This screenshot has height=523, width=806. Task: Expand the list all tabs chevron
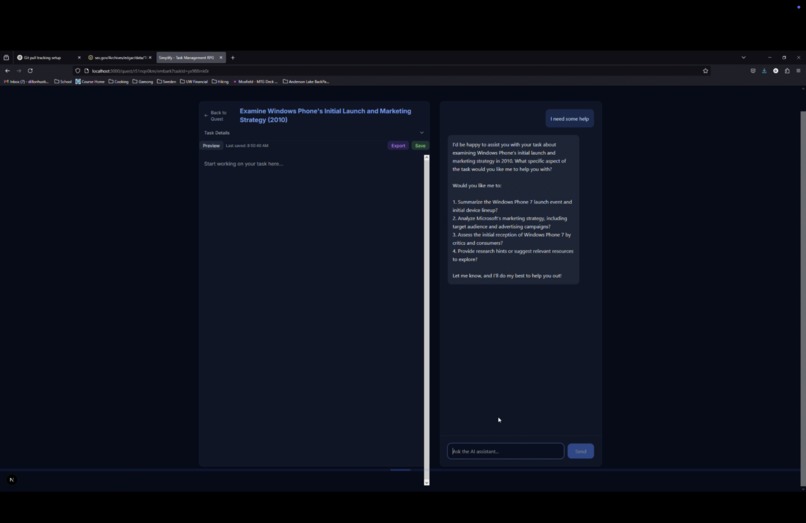pos(743,58)
